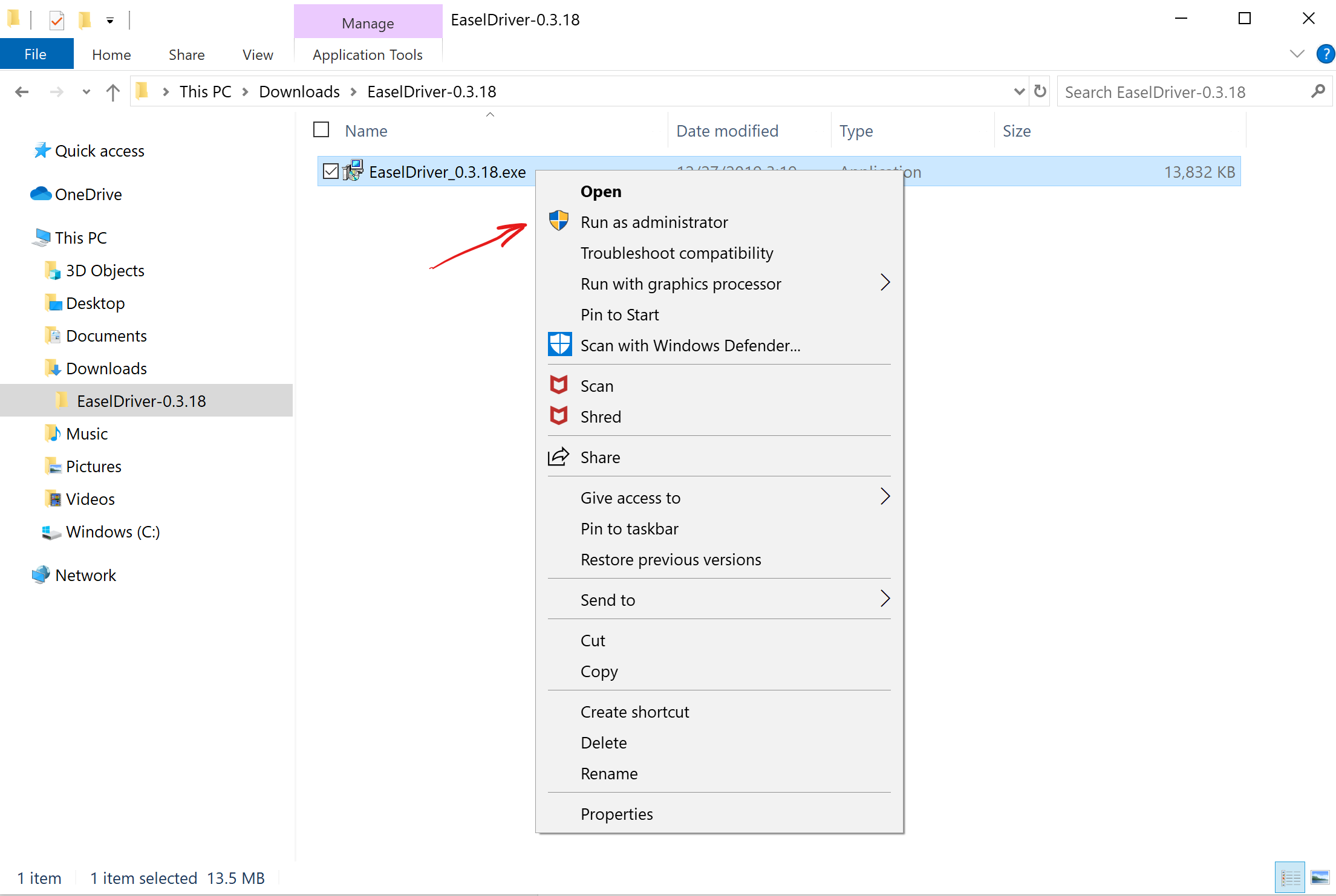Open the address bar history dropdown

pos(1020,91)
